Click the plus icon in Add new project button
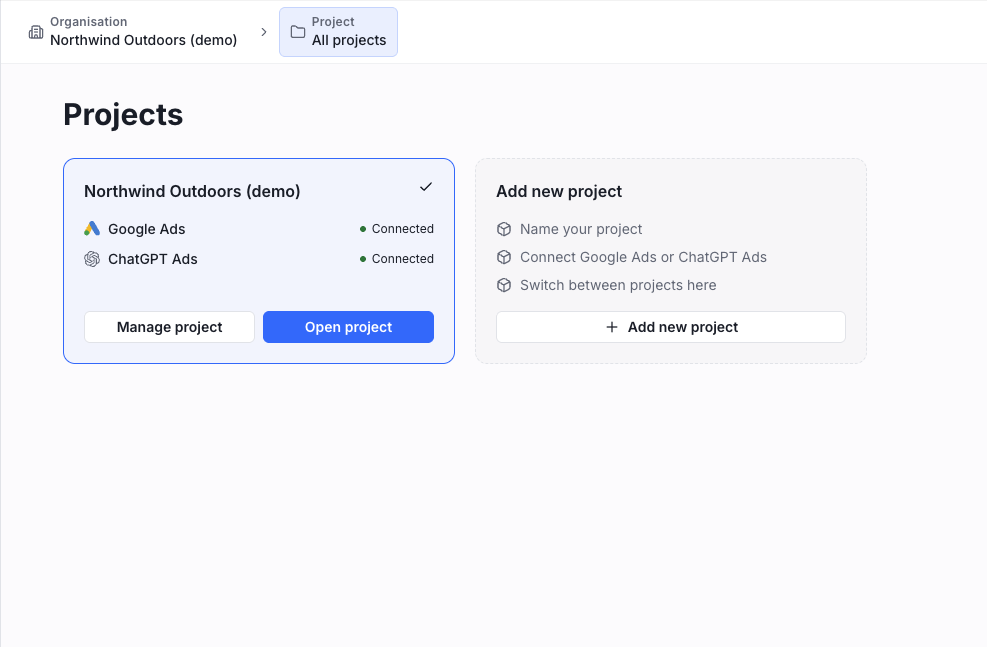The height and width of the screenshot is (647, 987). coord(611,327)
